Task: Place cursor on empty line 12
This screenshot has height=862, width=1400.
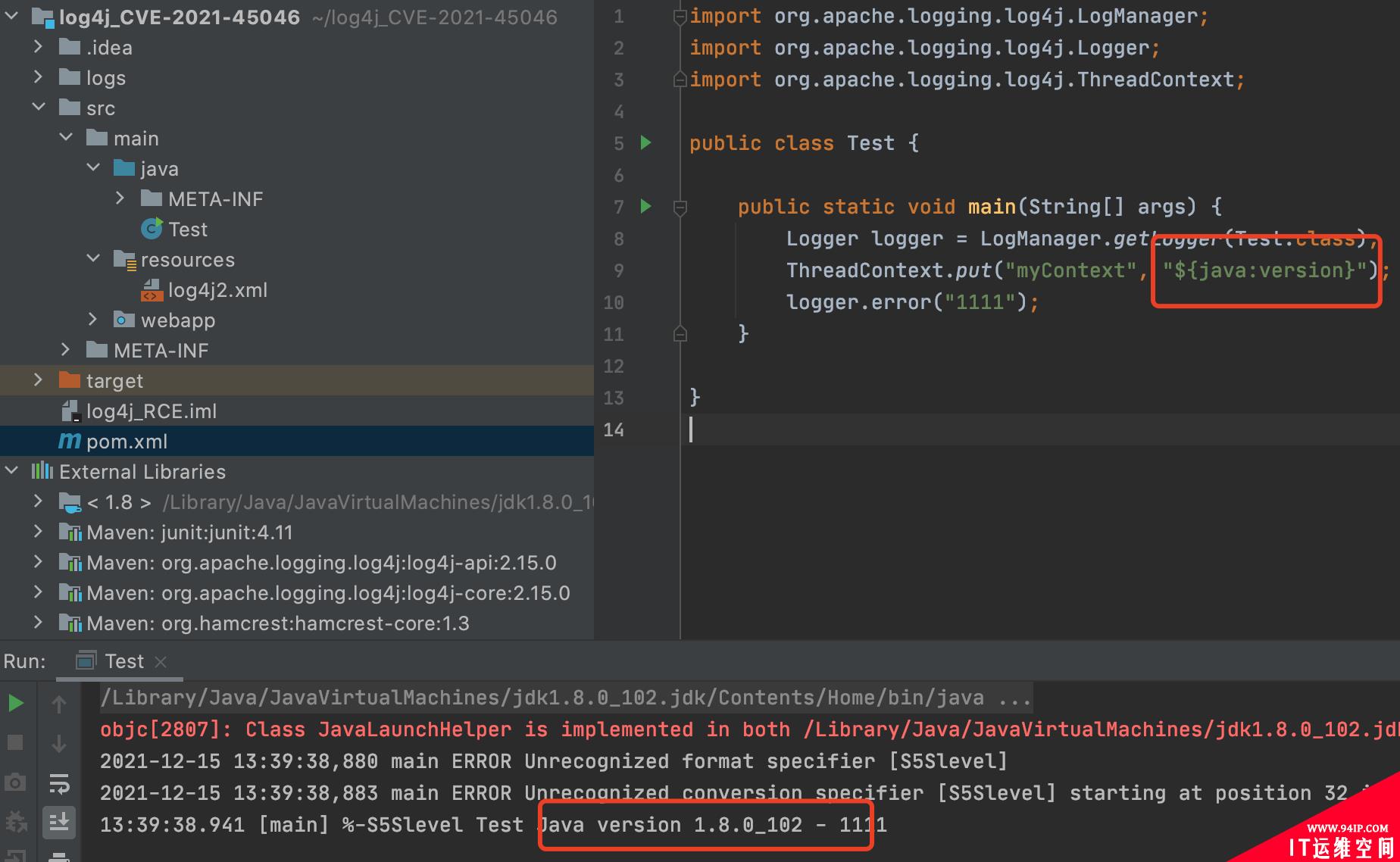Action: [1038, 366]
